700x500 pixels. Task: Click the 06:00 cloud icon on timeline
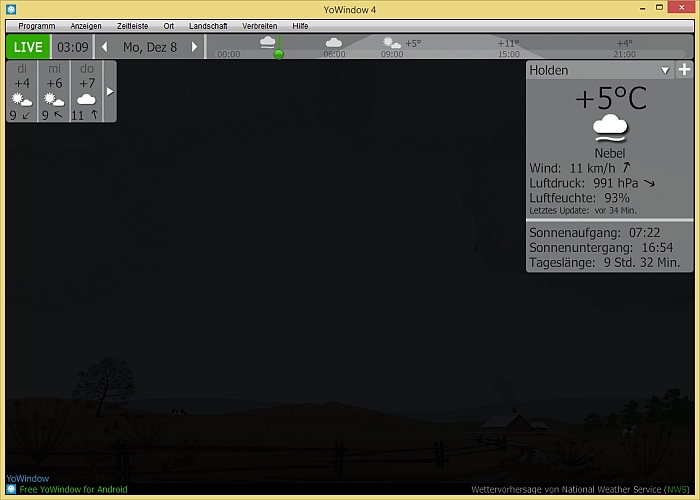pyautogui.click(x=333, y=43)
